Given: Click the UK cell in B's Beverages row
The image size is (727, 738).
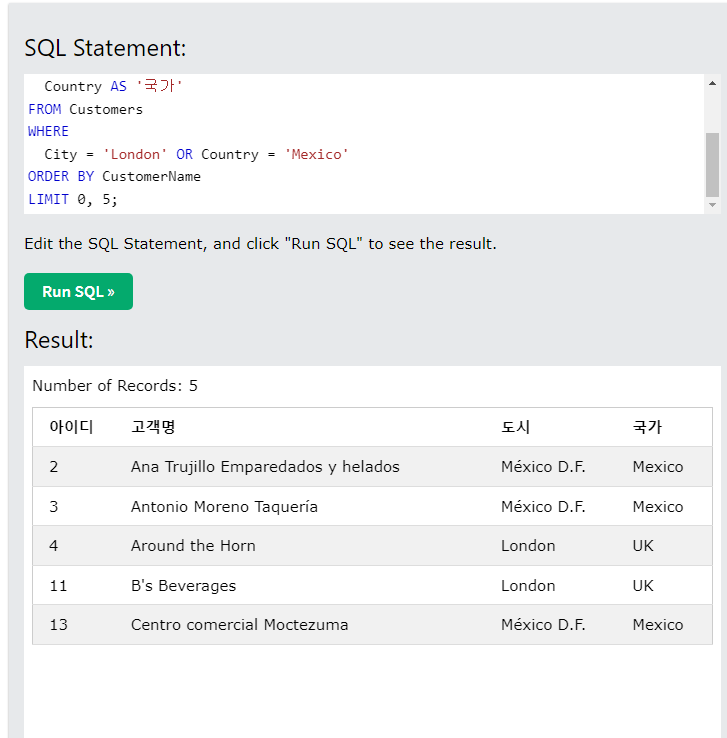Looking at the screenshot, I should pos(643,586).
